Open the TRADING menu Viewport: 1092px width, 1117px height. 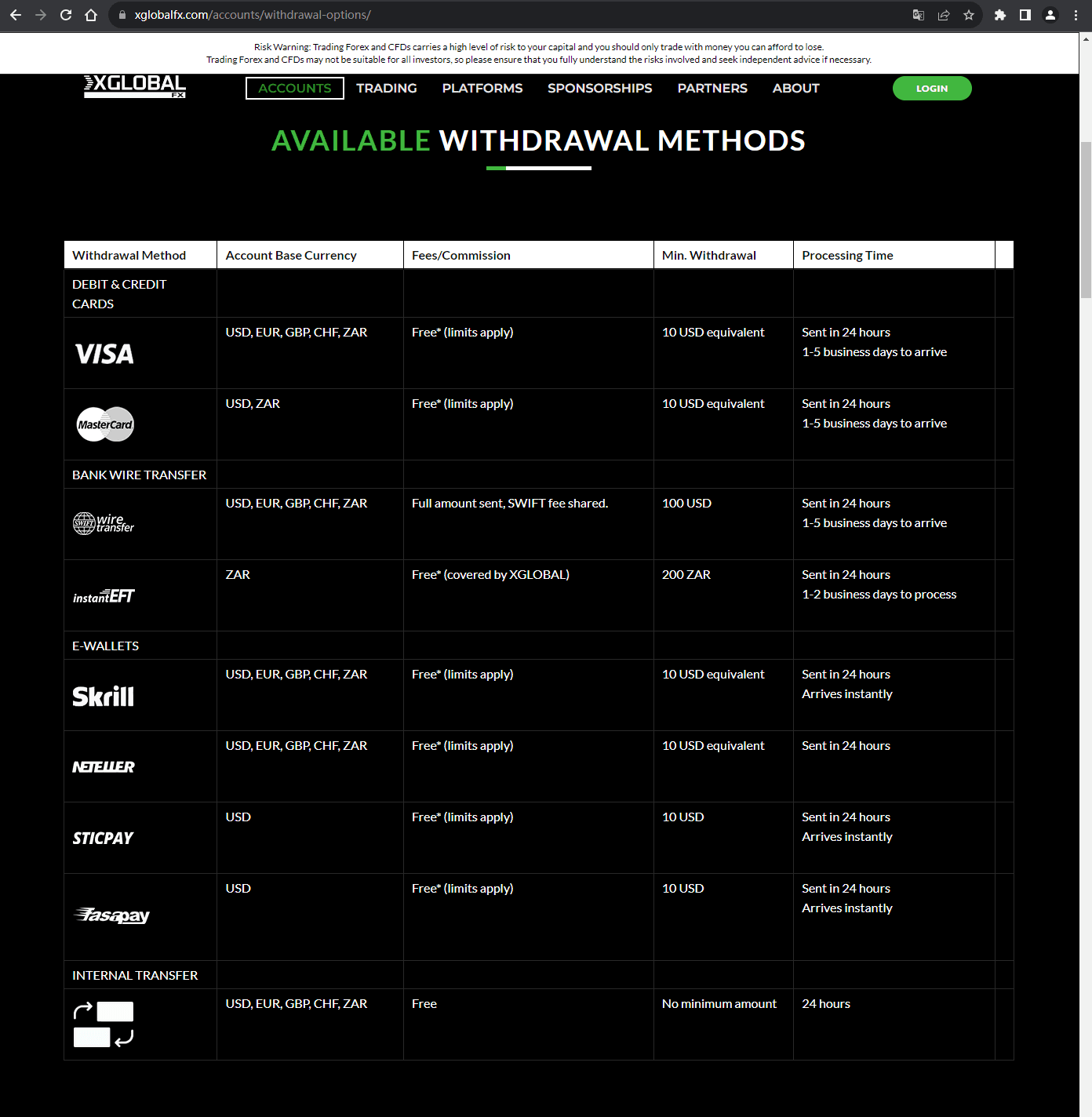tap(387, 89)
